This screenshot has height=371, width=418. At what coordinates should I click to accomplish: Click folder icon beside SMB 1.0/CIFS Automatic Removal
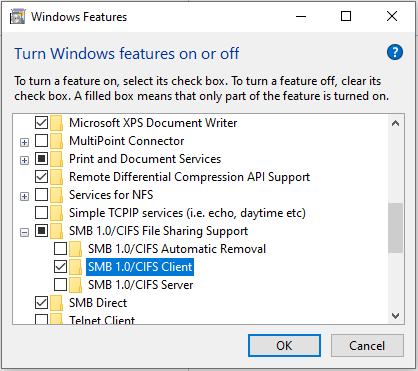coord(75,249)
